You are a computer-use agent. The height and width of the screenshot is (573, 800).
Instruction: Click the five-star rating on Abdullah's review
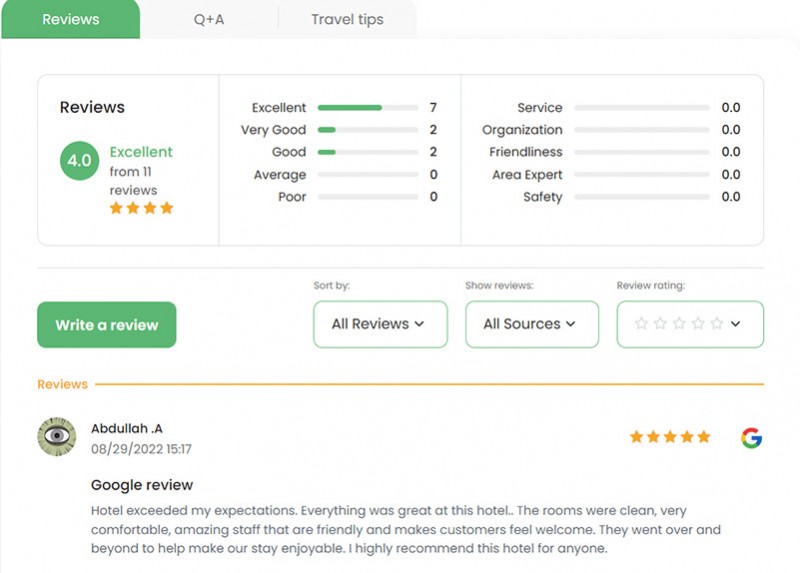[x=670, y=437]
